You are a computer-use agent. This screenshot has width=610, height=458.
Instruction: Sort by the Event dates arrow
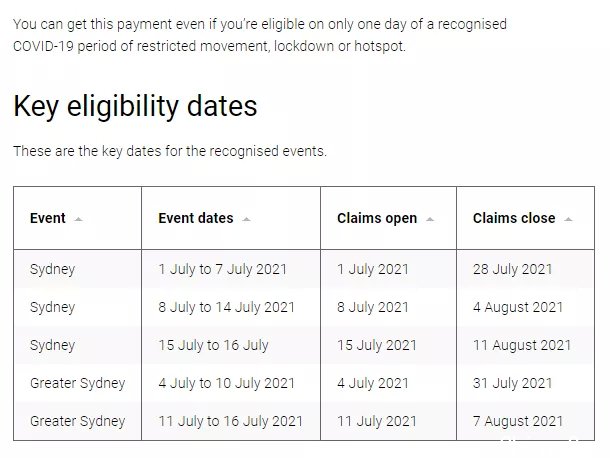click(246, 219)
